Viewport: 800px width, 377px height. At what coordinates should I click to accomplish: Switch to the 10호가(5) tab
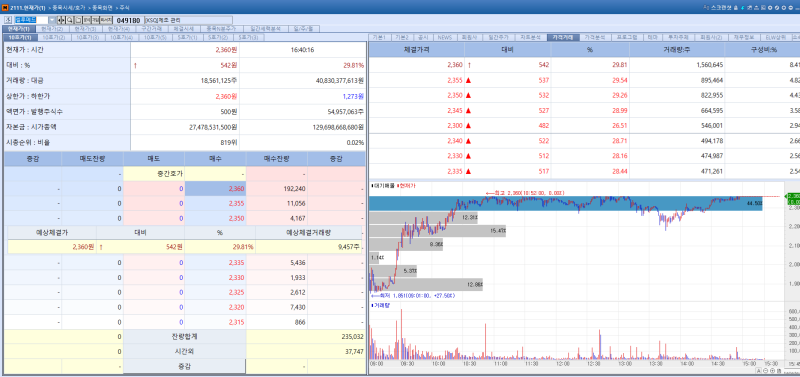155,37
